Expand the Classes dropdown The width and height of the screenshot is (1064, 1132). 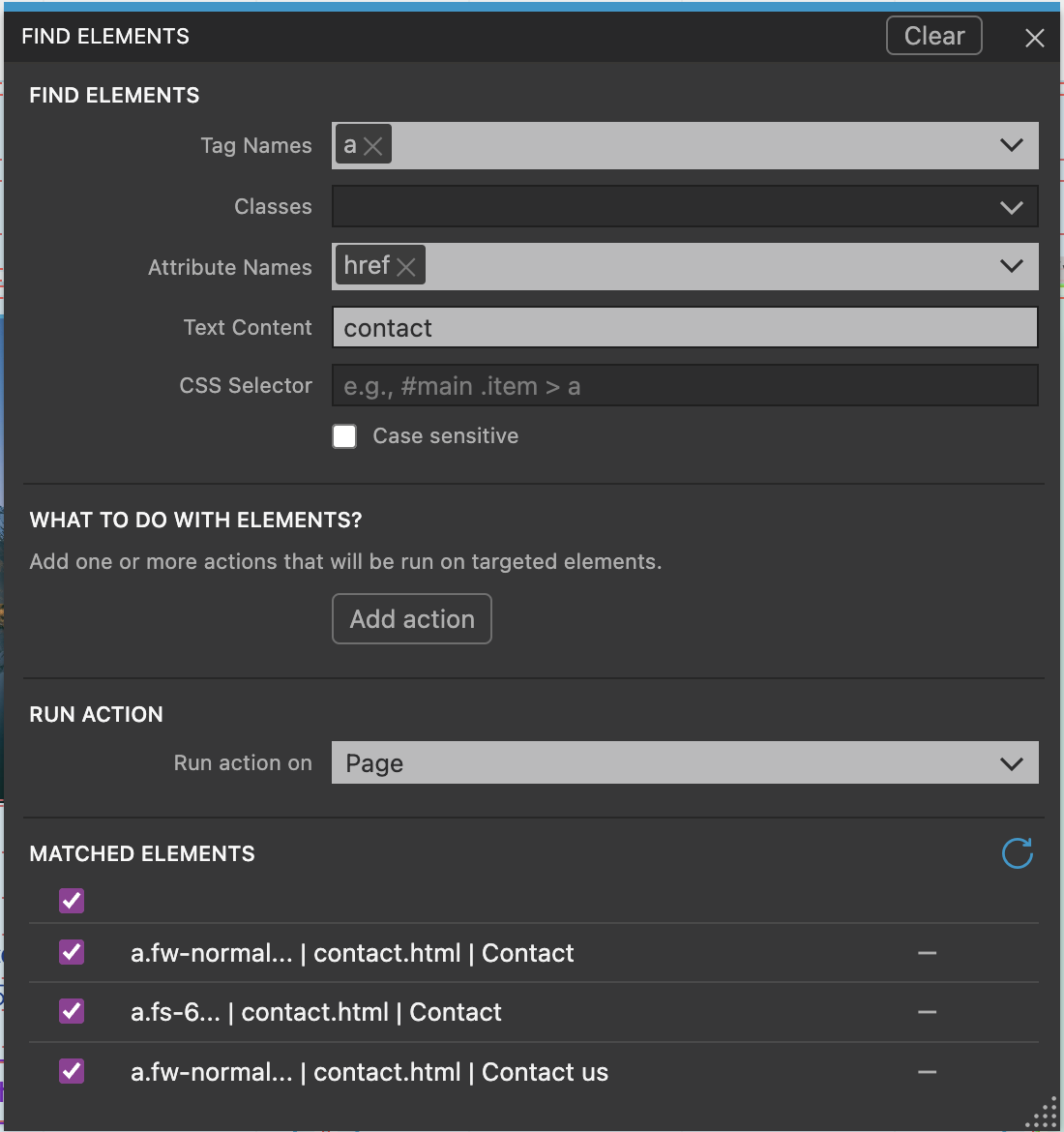tap(1011, 207)
